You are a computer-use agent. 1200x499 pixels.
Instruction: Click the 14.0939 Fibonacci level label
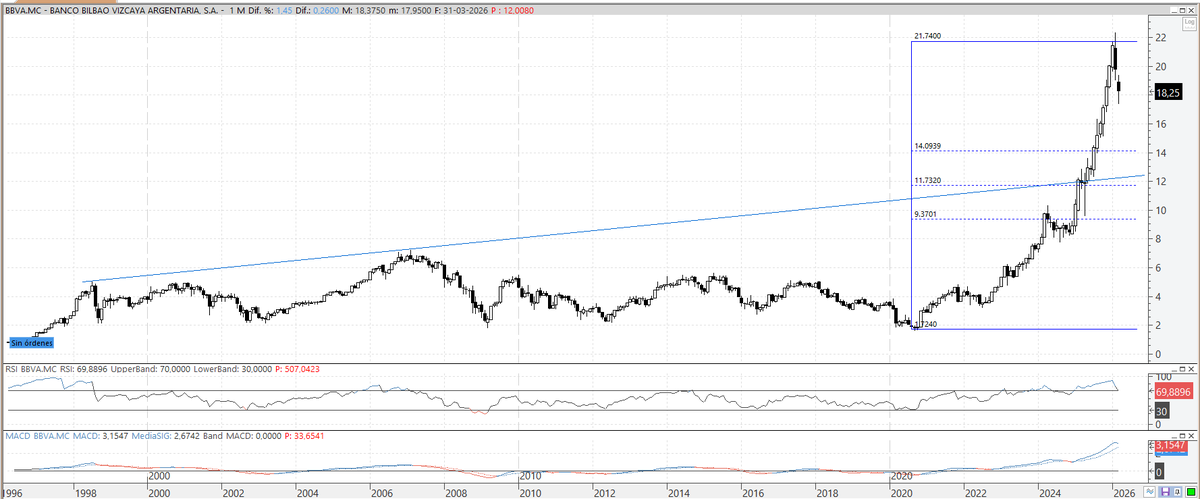(928, 146)
